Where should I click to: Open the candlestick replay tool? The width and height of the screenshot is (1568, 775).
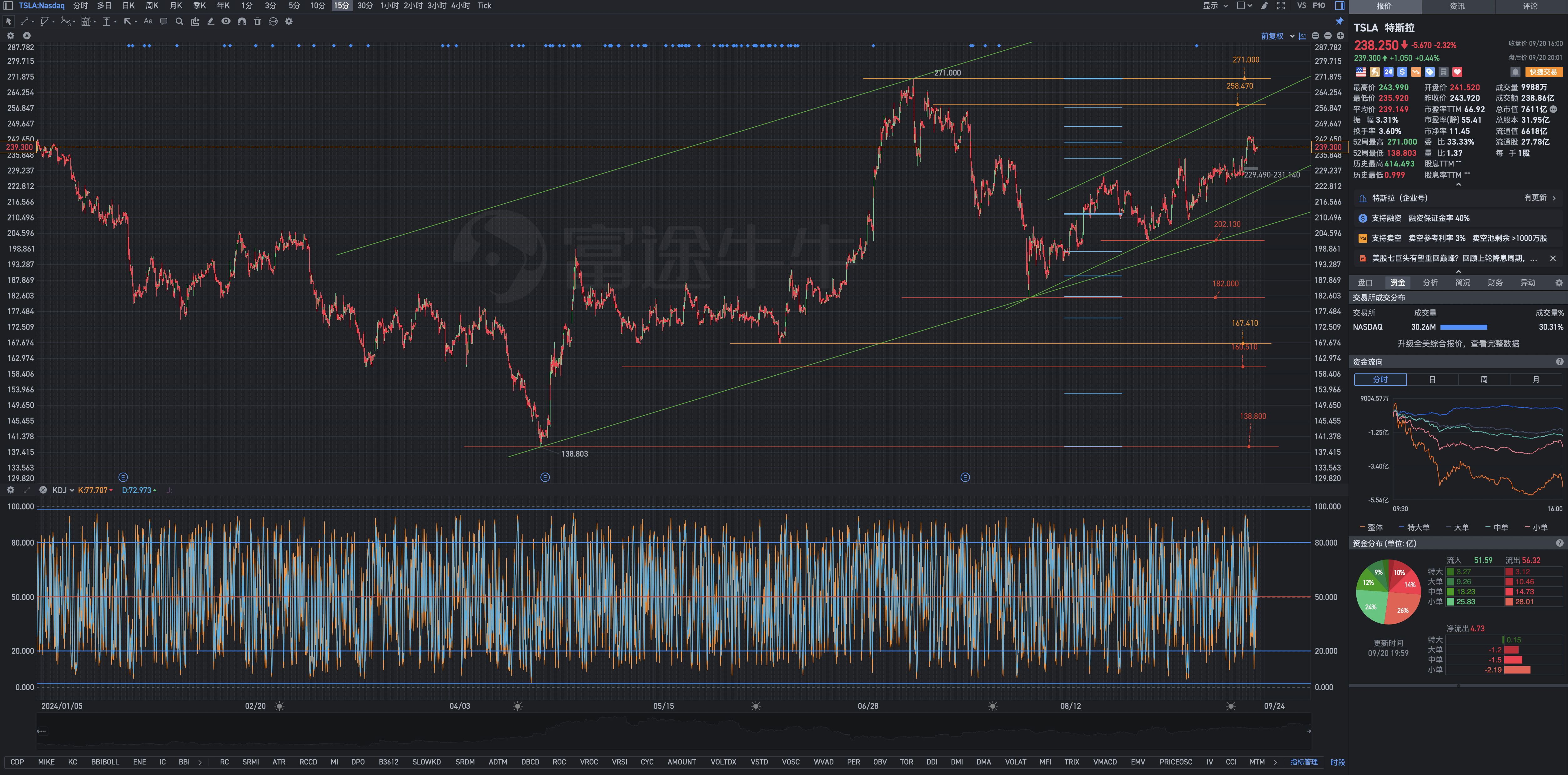[x=195, y=21]
